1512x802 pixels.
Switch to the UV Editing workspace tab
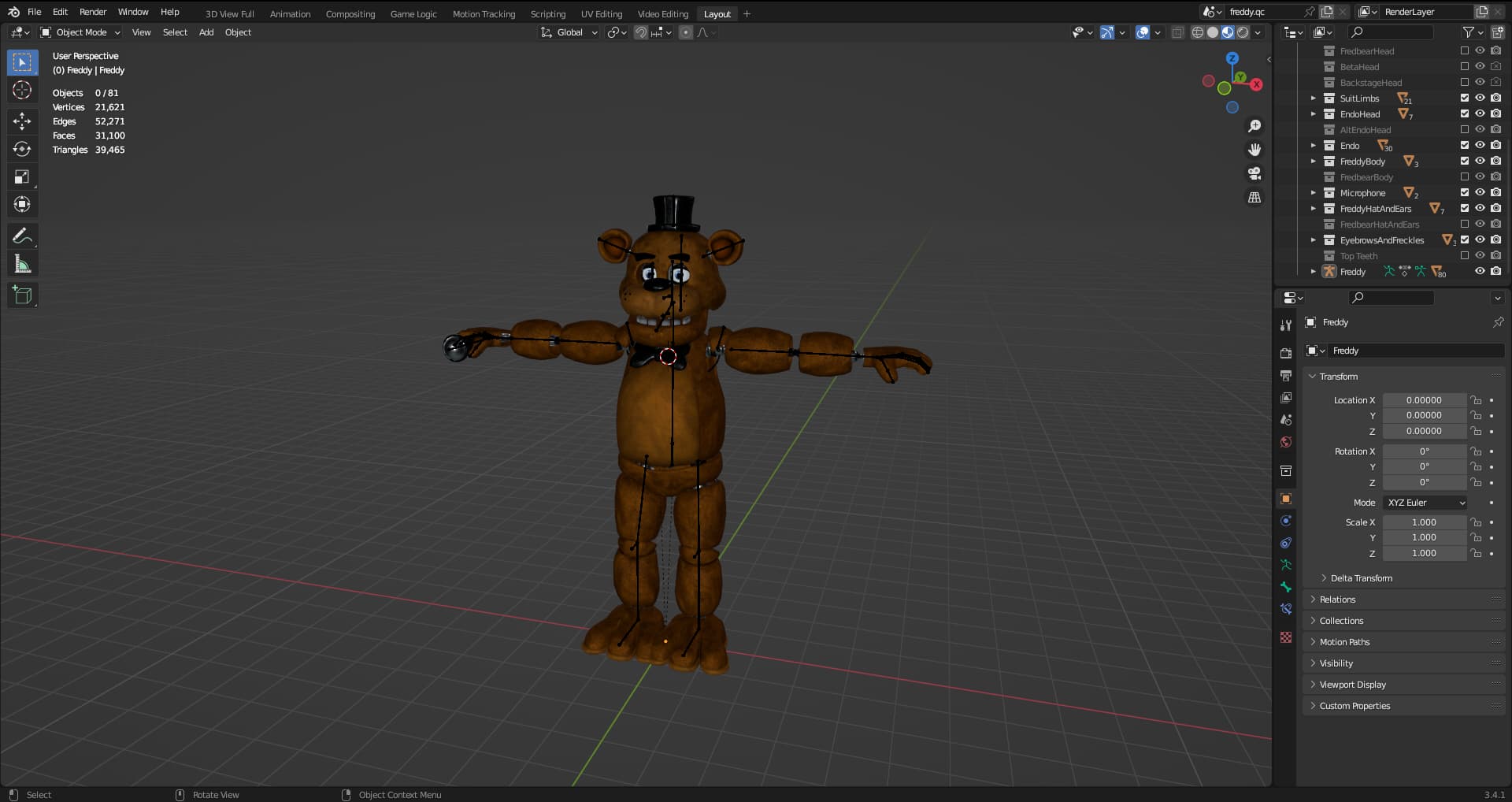point(601,14)
